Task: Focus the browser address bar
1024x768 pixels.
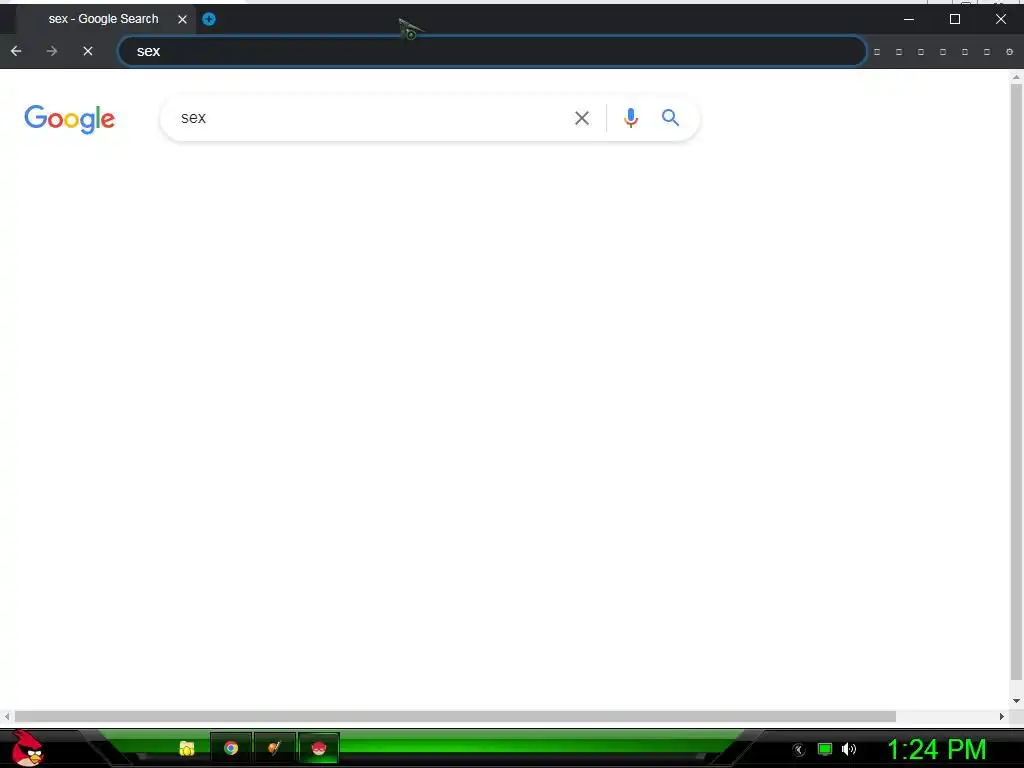Action: tap(492, 51)
